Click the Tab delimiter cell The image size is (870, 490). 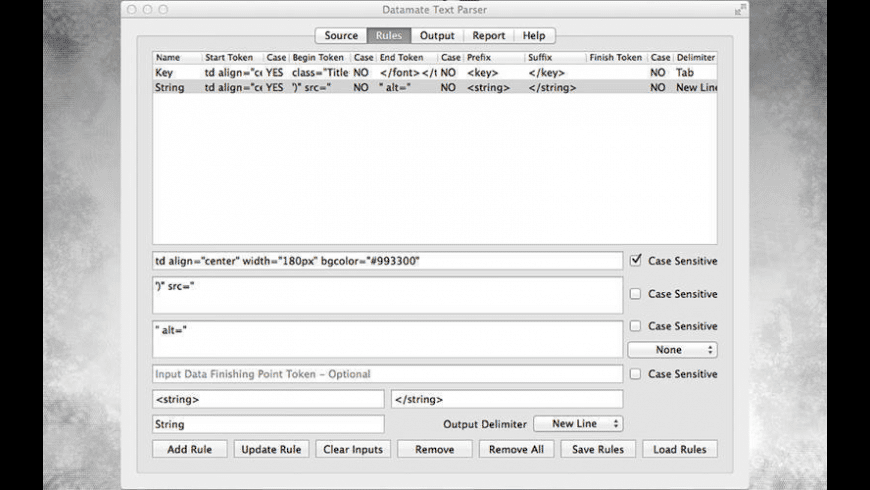[685, 72]
